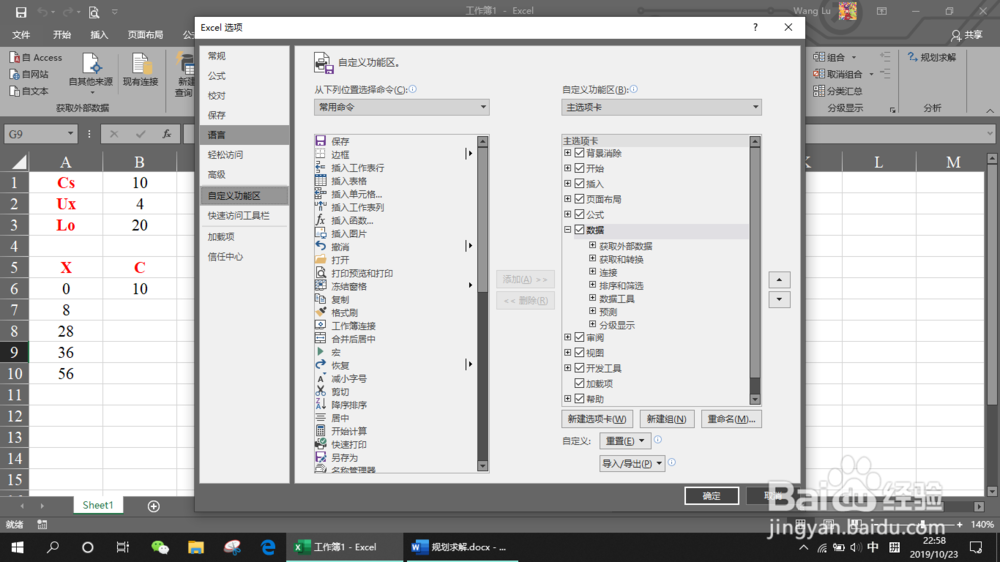Toggle the 公式 tab checkbox

[x=579, y=214]
